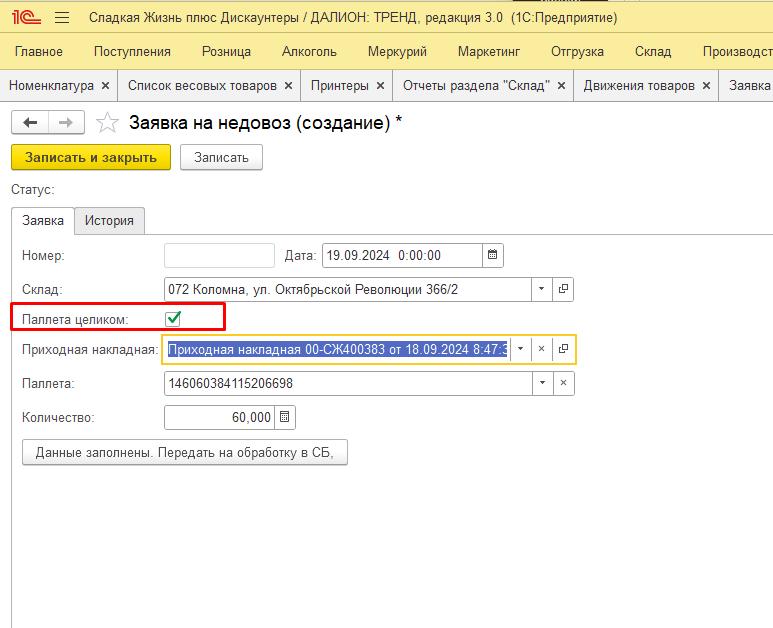The image size is (773, 628).
Task: Open the Розница section
Action: click(226, 52)
